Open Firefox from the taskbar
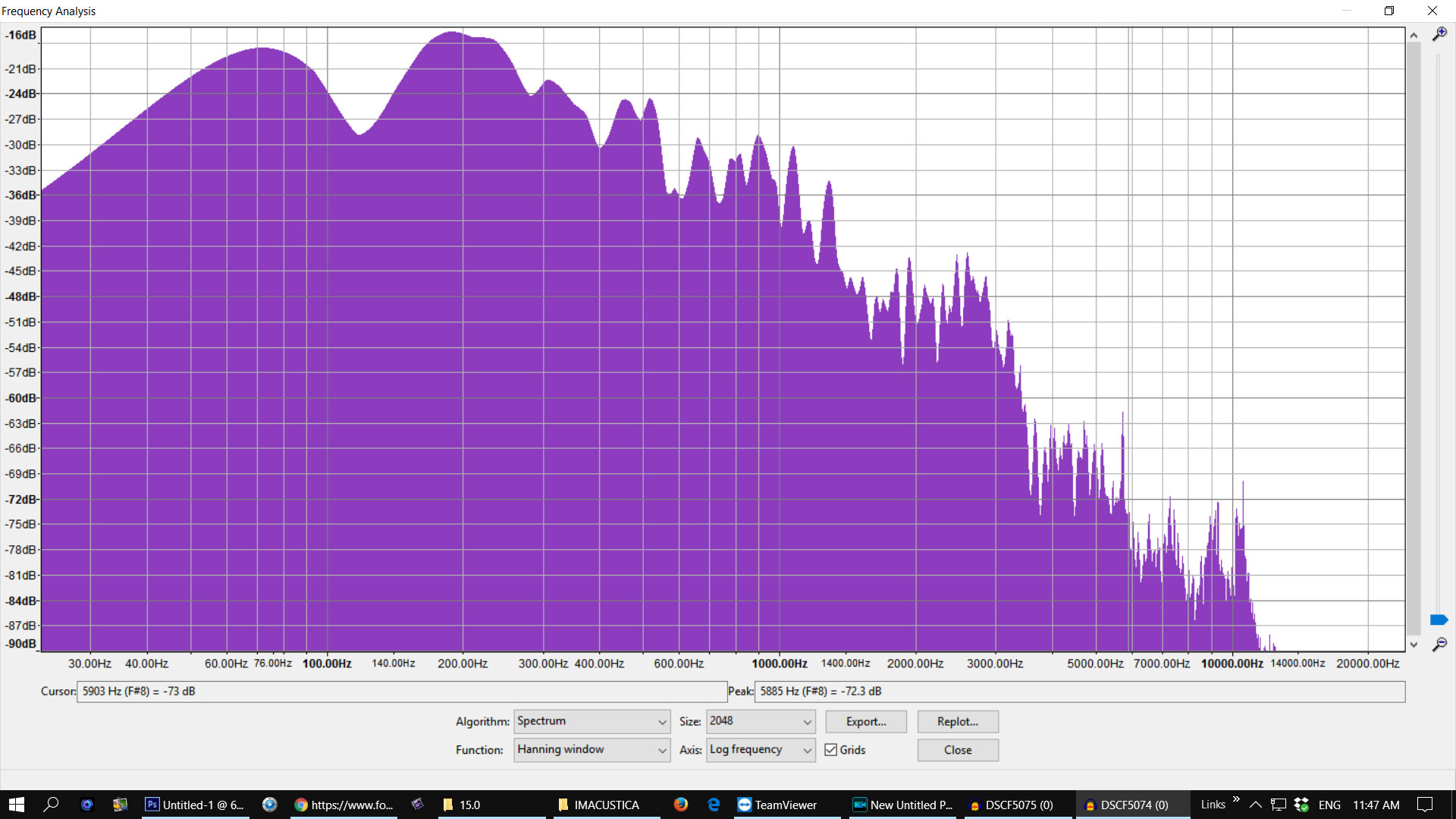1456x819 pixels. [680, 805]
